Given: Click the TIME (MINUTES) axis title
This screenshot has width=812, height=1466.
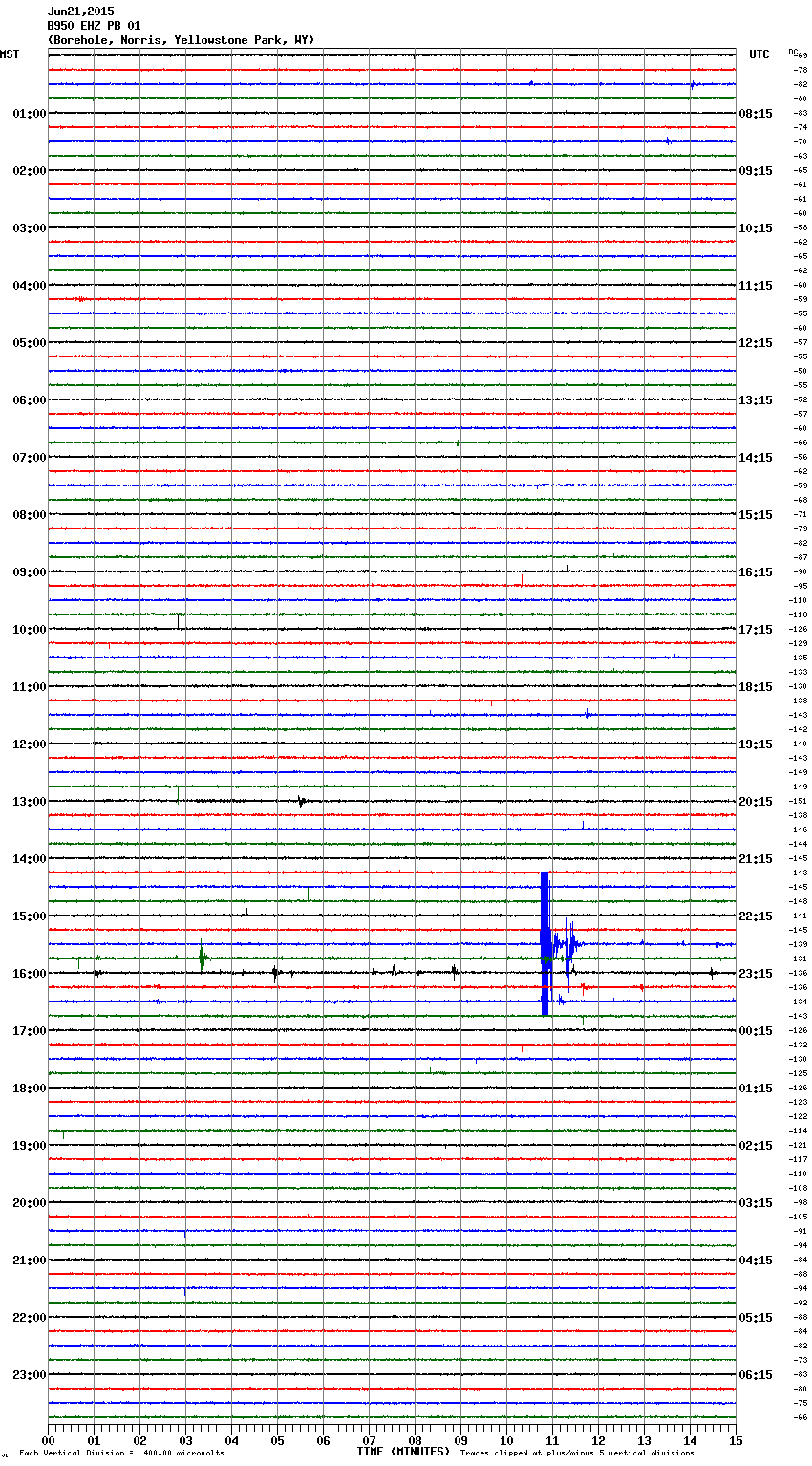Looking at the screenshot, I should click(x=403, y=1452).
